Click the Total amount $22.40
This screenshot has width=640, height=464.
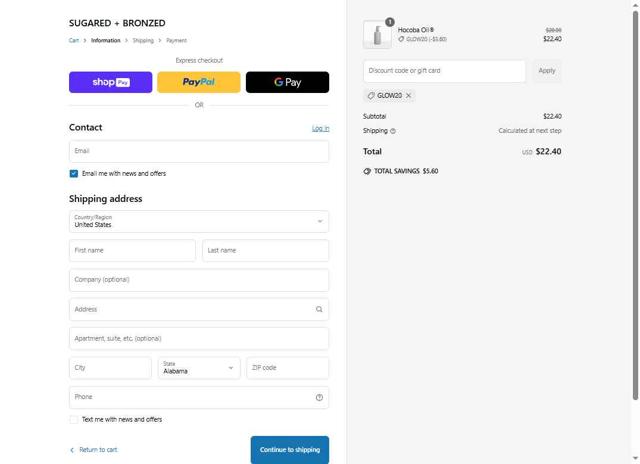[x=548, y=151]
